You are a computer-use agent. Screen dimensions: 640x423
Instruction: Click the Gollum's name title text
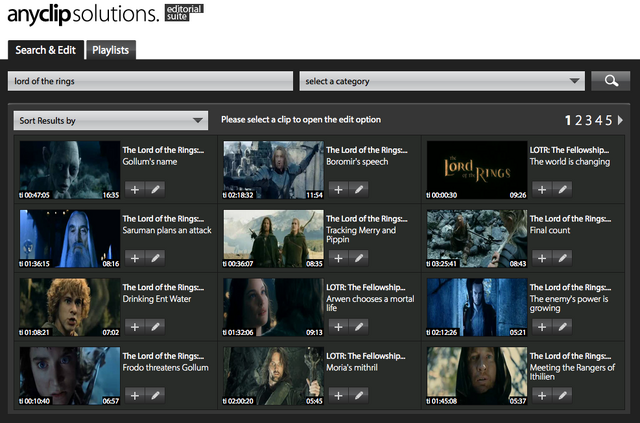click(150, 162)
